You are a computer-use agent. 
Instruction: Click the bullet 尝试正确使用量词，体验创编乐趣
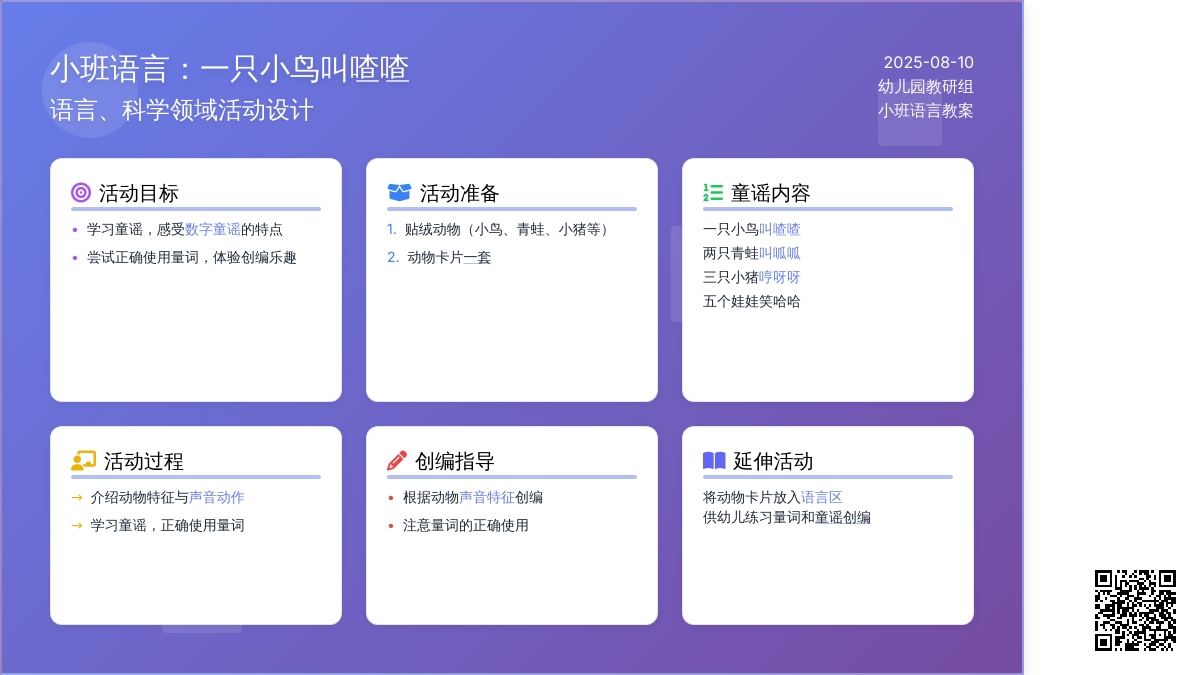click(x=192, y=257)
